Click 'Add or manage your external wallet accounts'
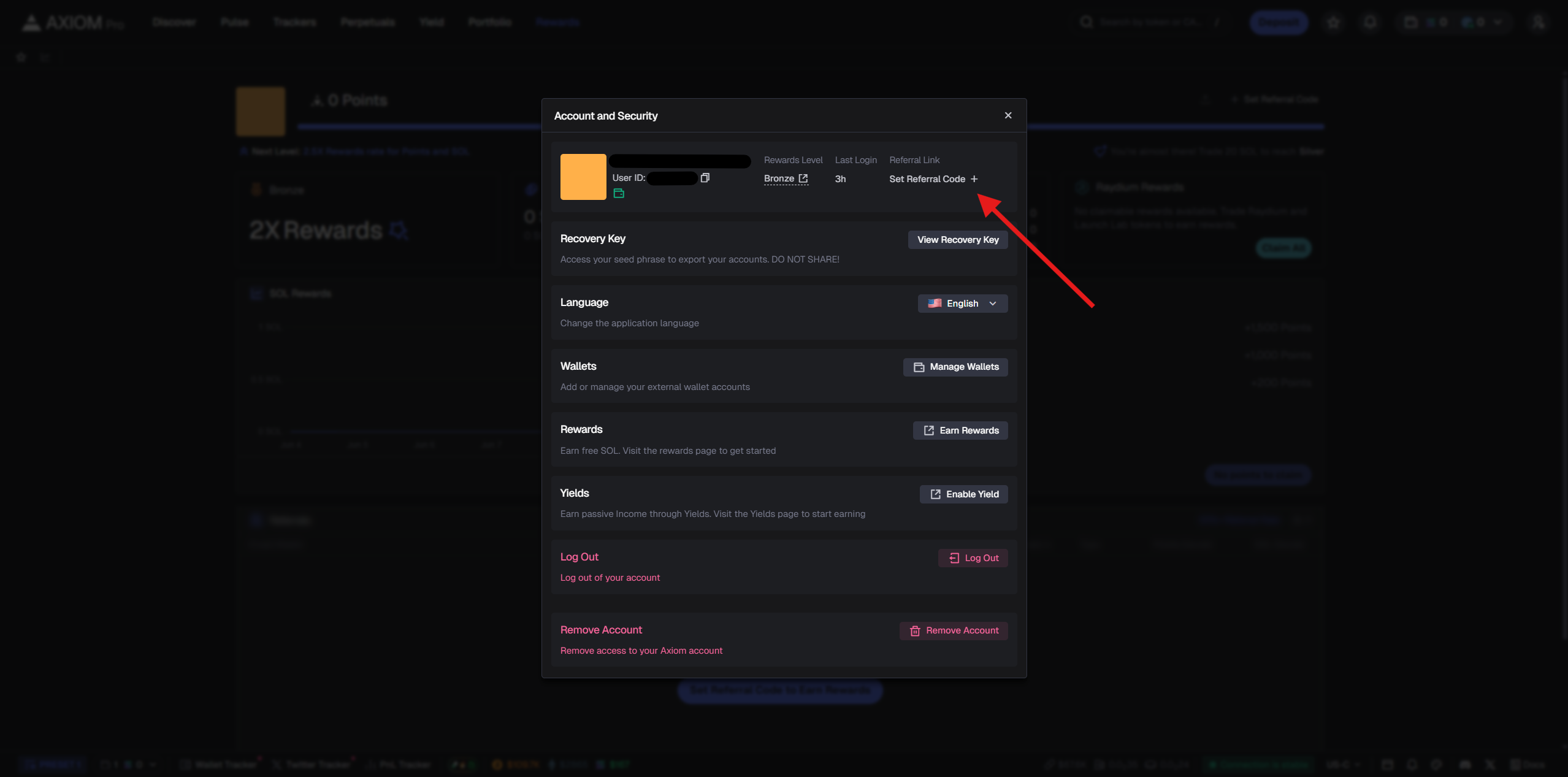Viewport: 1568px width, 777px height. pyautogui.click(x=654, y=387)
